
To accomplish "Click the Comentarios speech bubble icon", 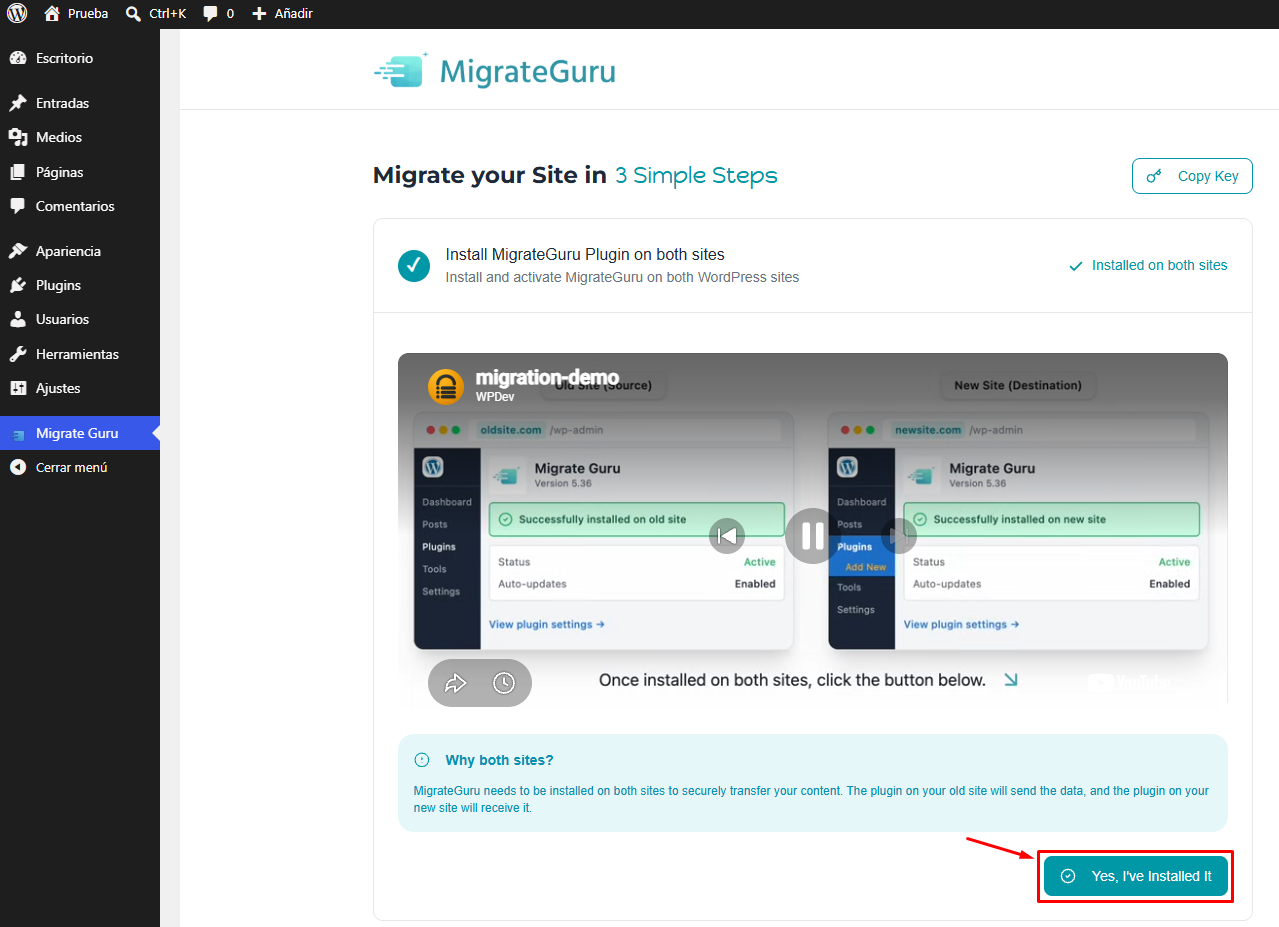I will pos(18,206).
